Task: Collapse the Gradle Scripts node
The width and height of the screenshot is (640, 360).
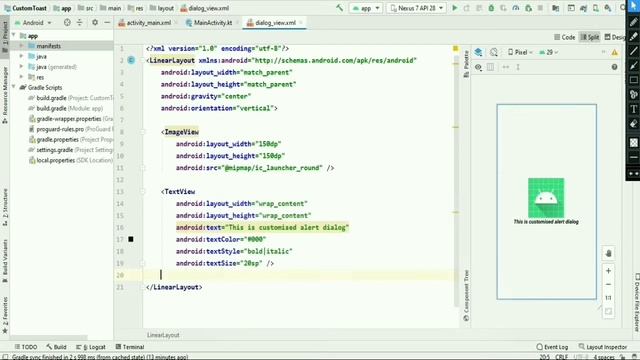Action: (14, 87)
